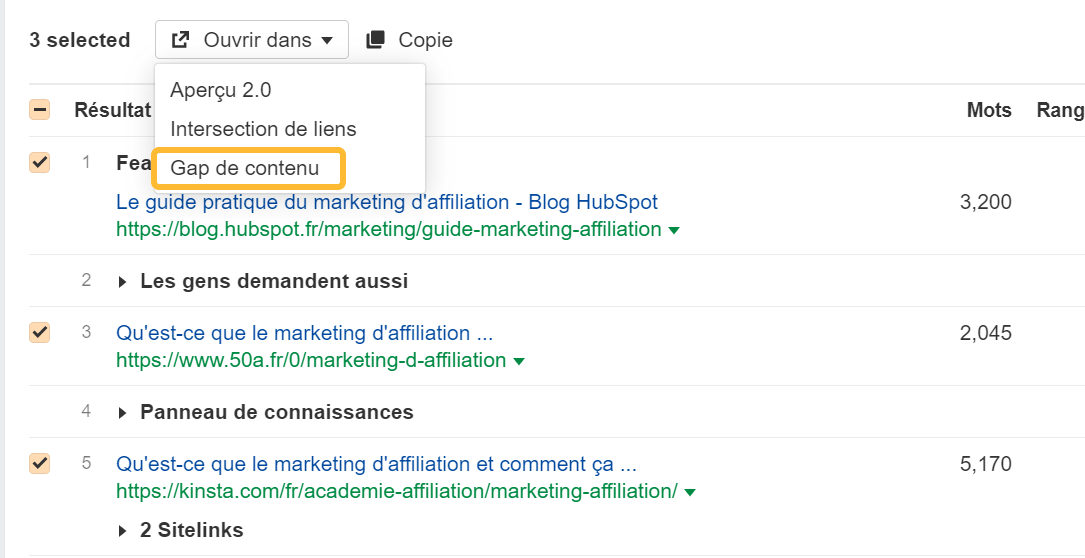The width and height of the screenshot is (1085, 558).
Task: Open the HubSpot guide pratique link
Action: (x=387, y=202)
